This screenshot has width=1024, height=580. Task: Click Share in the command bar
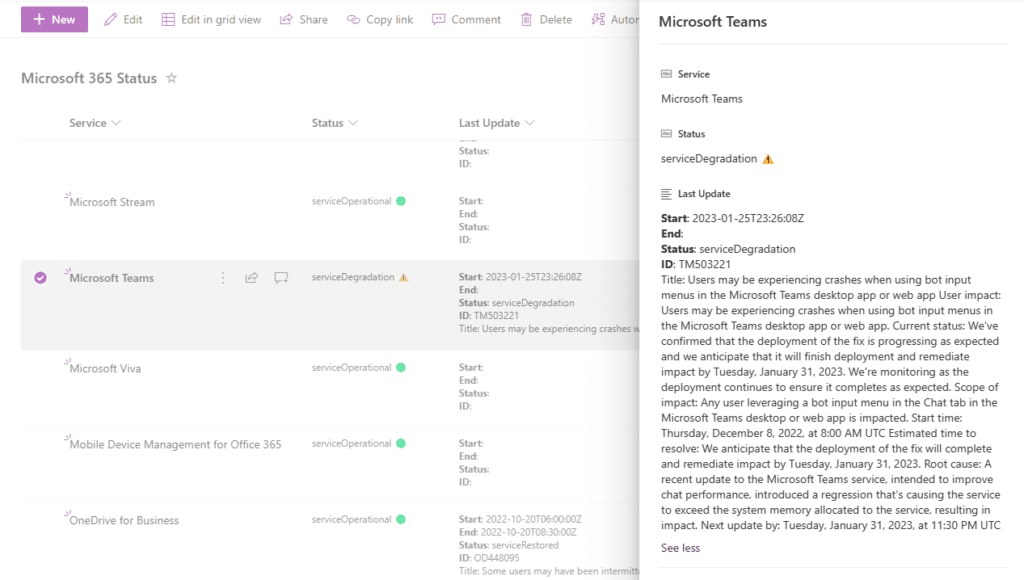coord(303,19)
